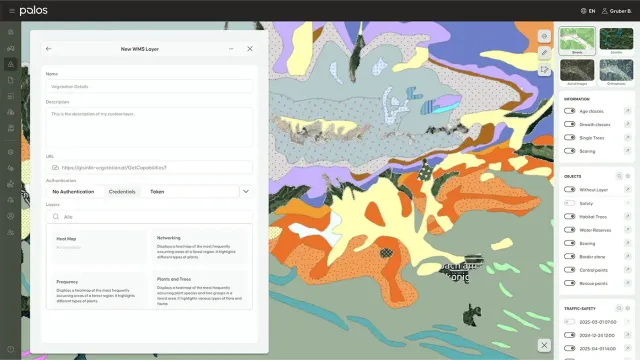Click the pencil edit tool on map

pyautogui.click(x=544, y=53)
